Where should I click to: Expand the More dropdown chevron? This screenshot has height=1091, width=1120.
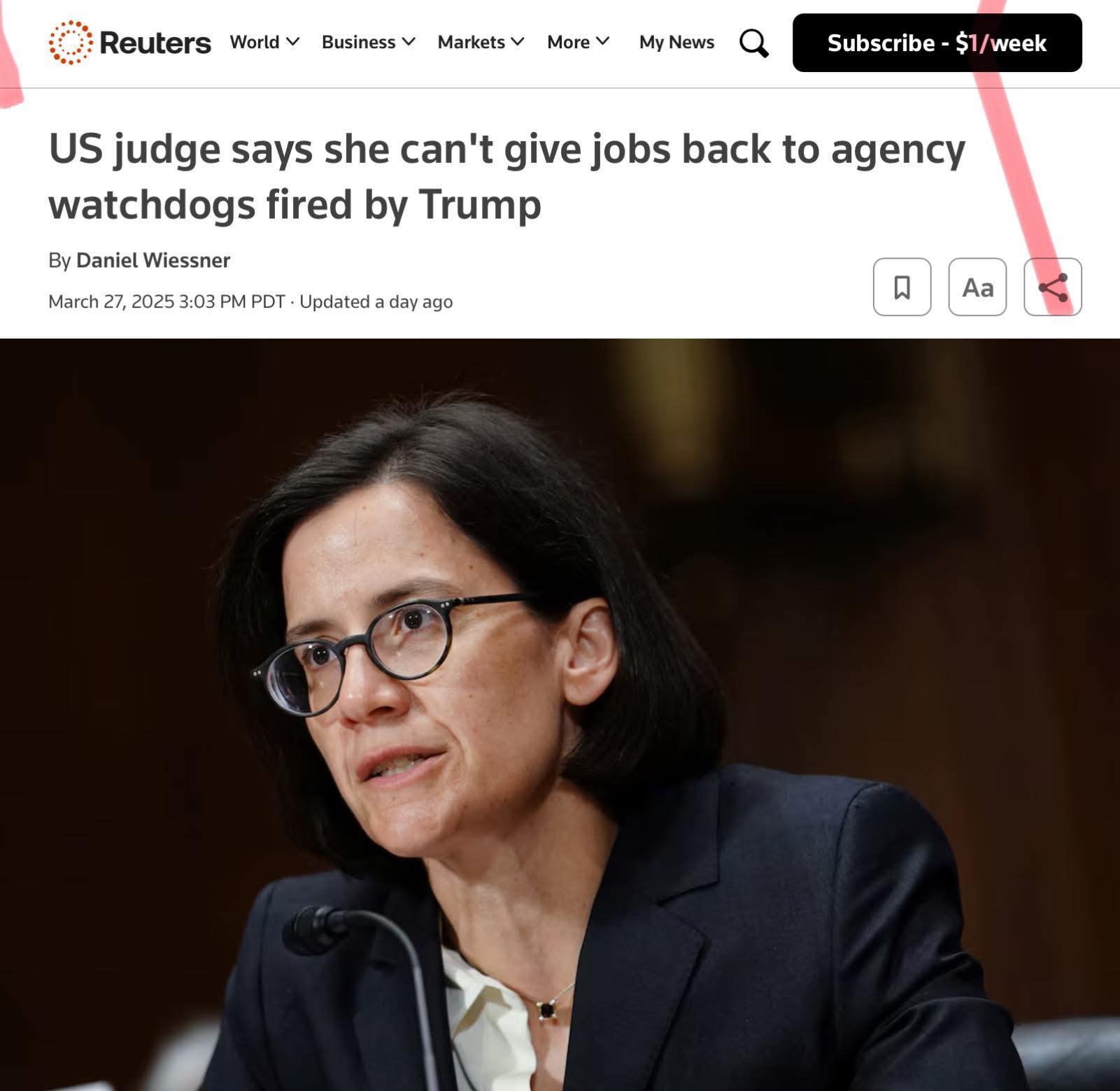click(602, 42)
